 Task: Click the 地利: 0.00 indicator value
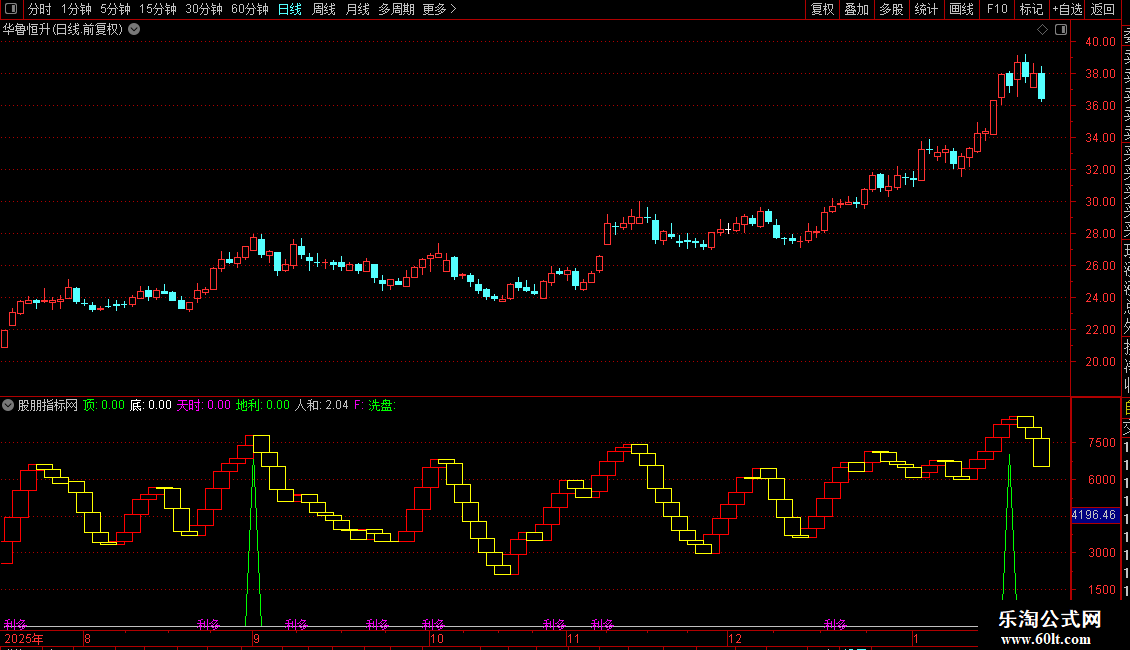click(263, 405)
